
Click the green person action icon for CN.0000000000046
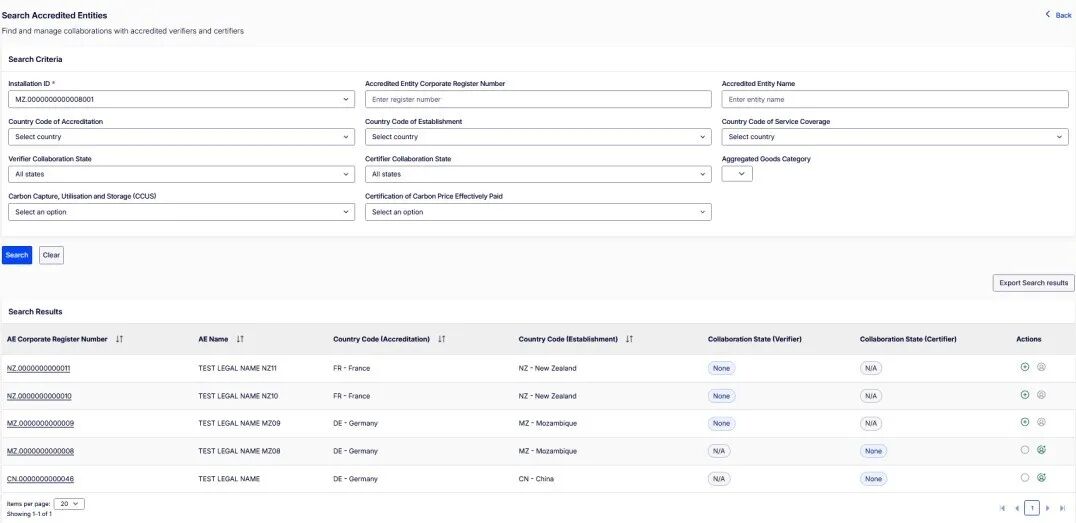pyautogui.click(x=1041, y=478)
